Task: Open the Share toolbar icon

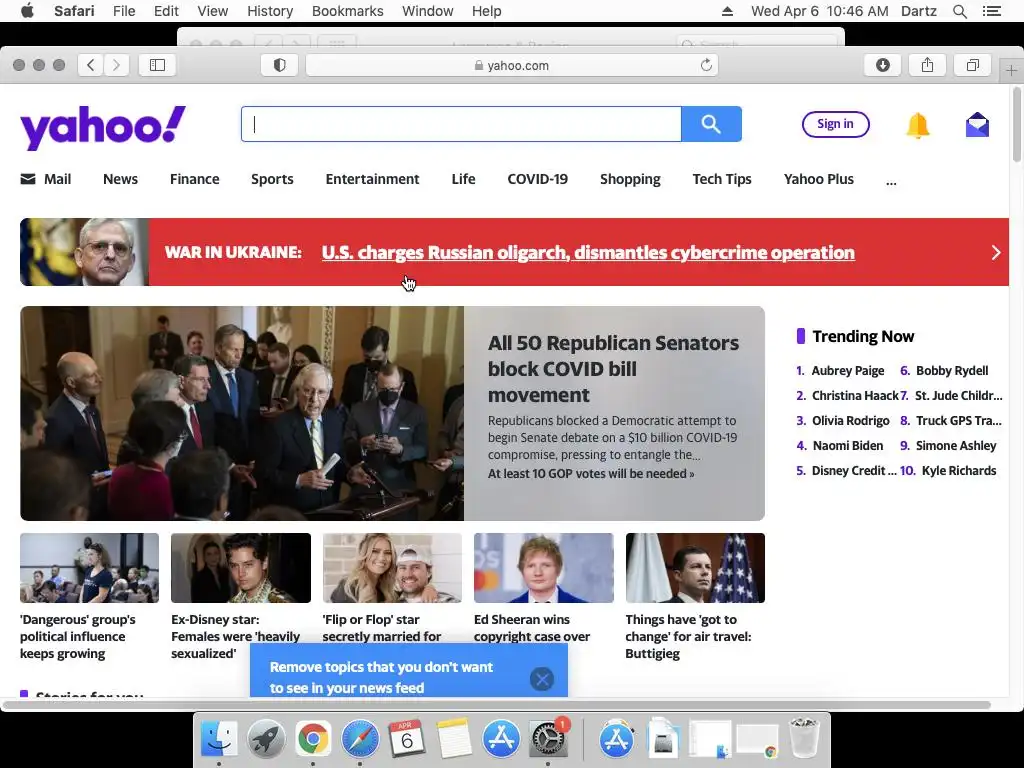Action: (x=927, y=65)
